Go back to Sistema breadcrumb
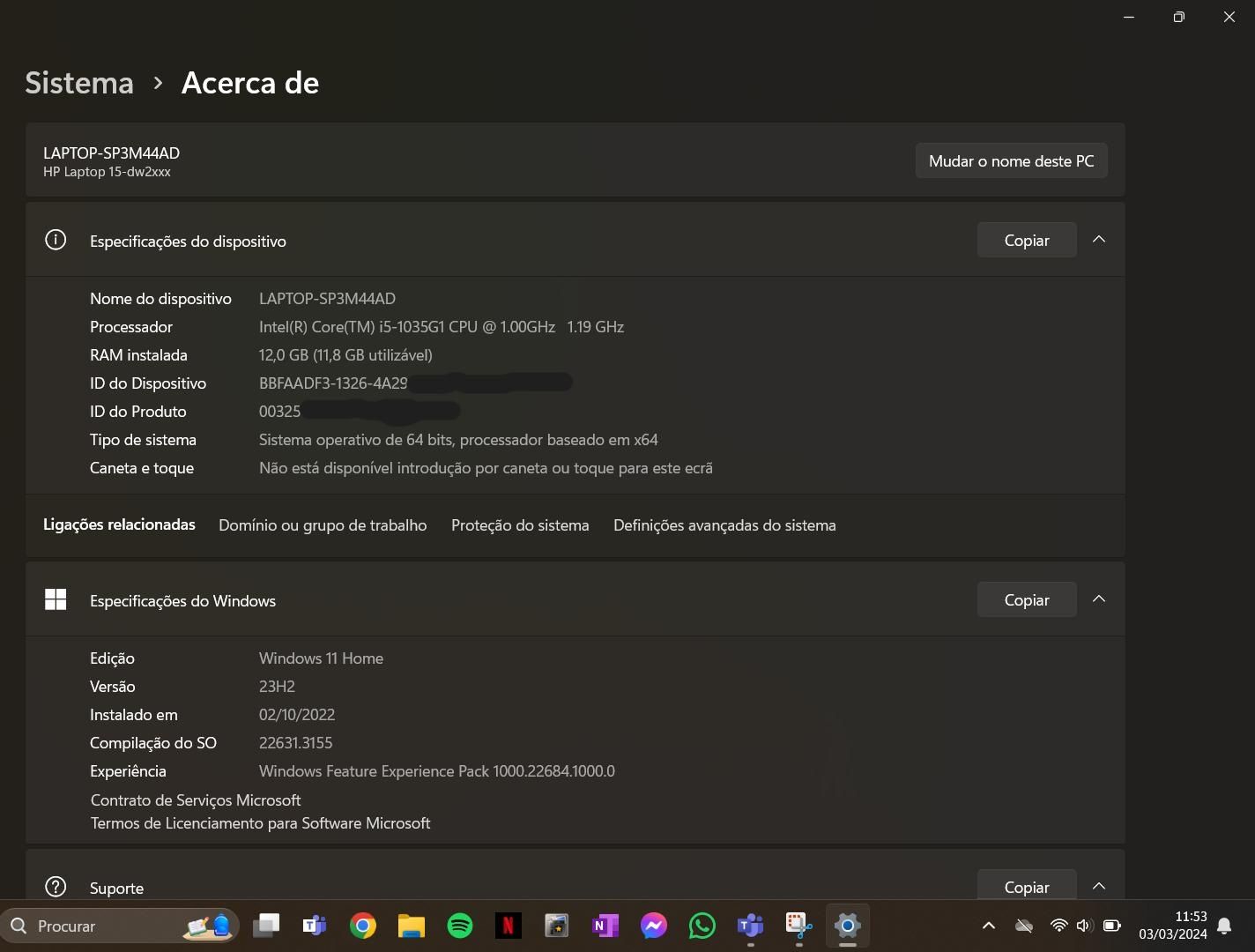1255x952 pixels. [79, 82]
